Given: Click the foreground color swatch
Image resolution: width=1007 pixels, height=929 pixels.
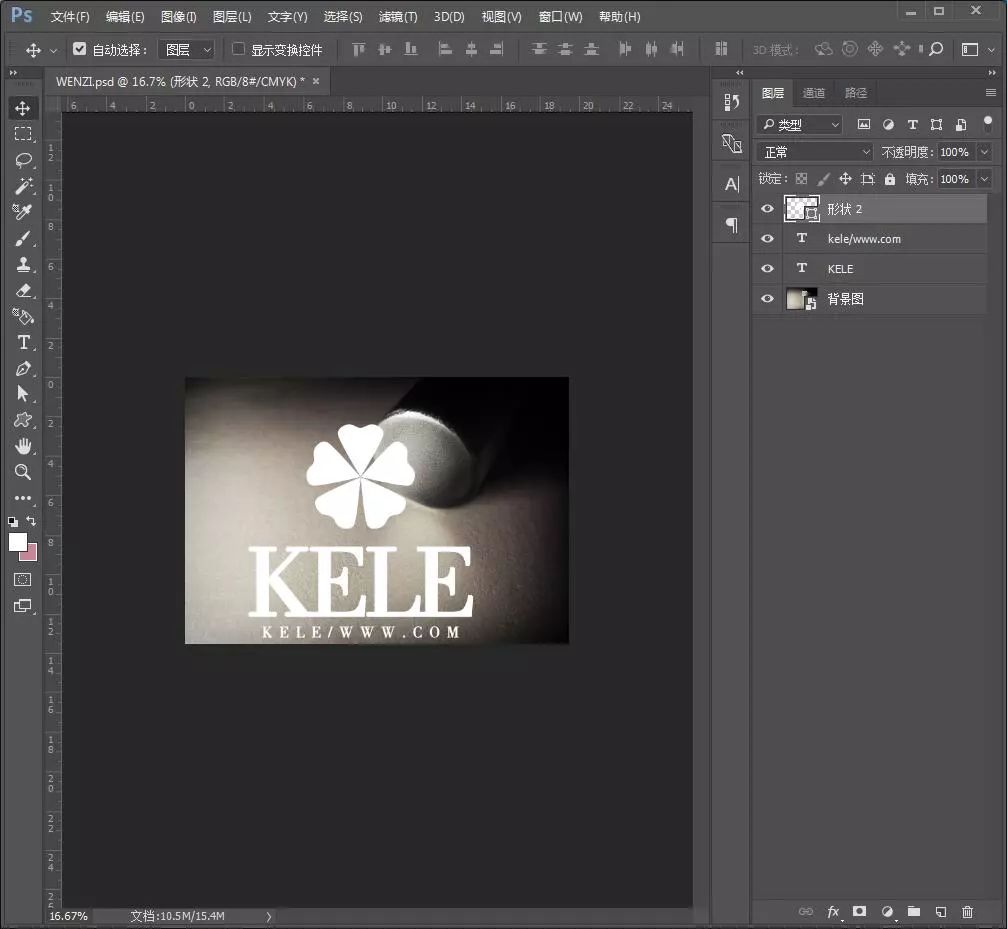Looking at the screenshot, I should click(18, 541).
